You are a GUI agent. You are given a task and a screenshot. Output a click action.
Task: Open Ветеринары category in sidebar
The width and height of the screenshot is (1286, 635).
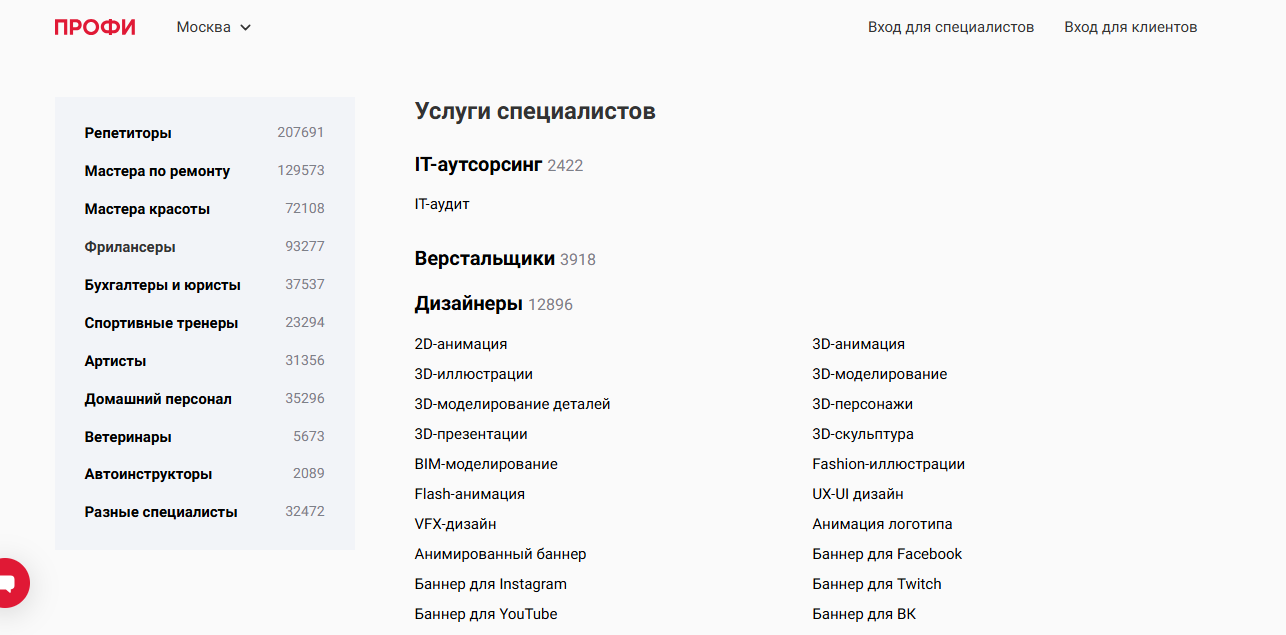coord(128,437)
